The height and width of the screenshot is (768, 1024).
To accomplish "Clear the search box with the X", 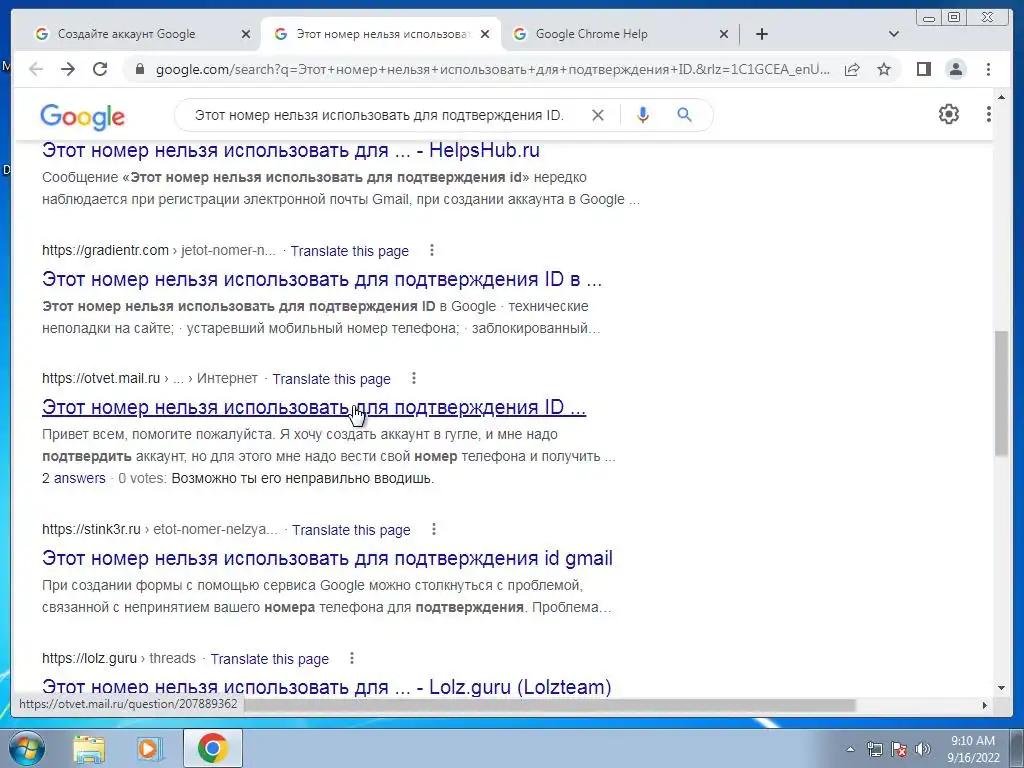I will coord(598,116).
